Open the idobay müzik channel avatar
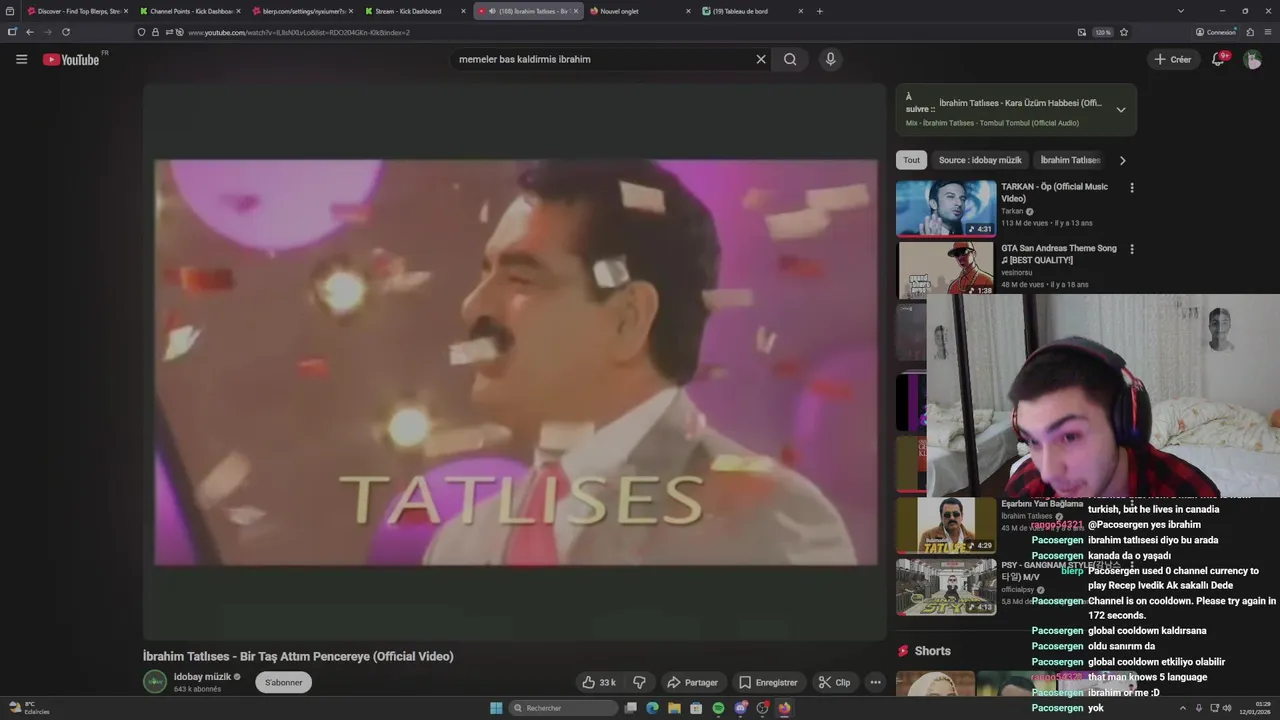Image resolution: width=1280 pixels, height=720 pixels. click(x=155, y=682)
